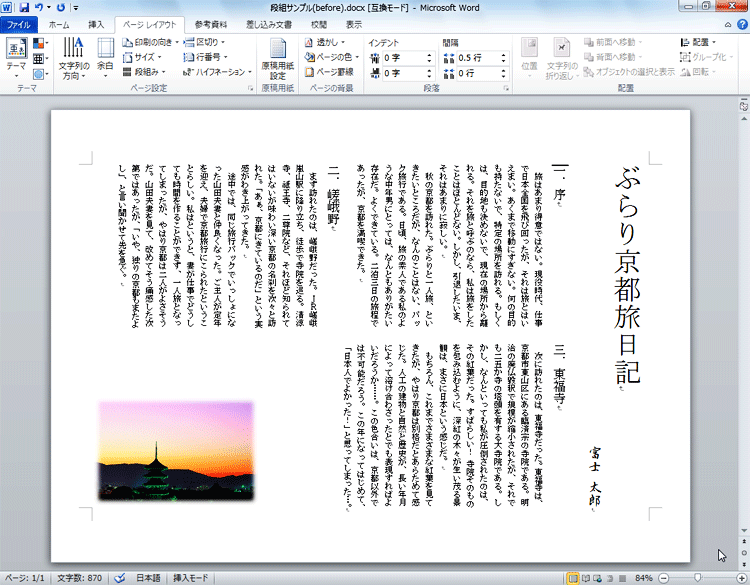Open theme fonts icon
The width and height of the screenshot is (750, 585).
tap(40, 59)
